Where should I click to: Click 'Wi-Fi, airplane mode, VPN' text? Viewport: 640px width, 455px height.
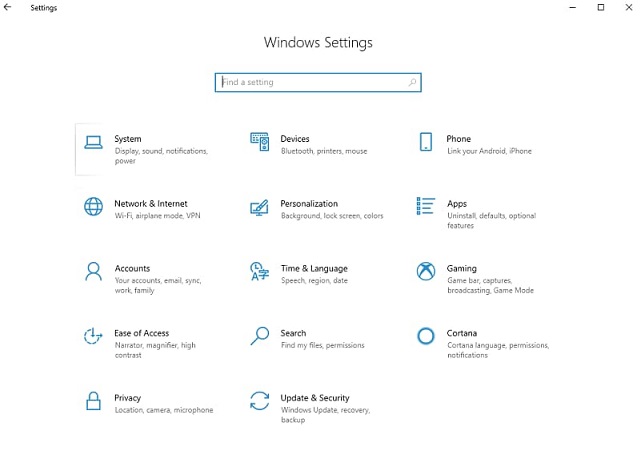pos(158,216)
